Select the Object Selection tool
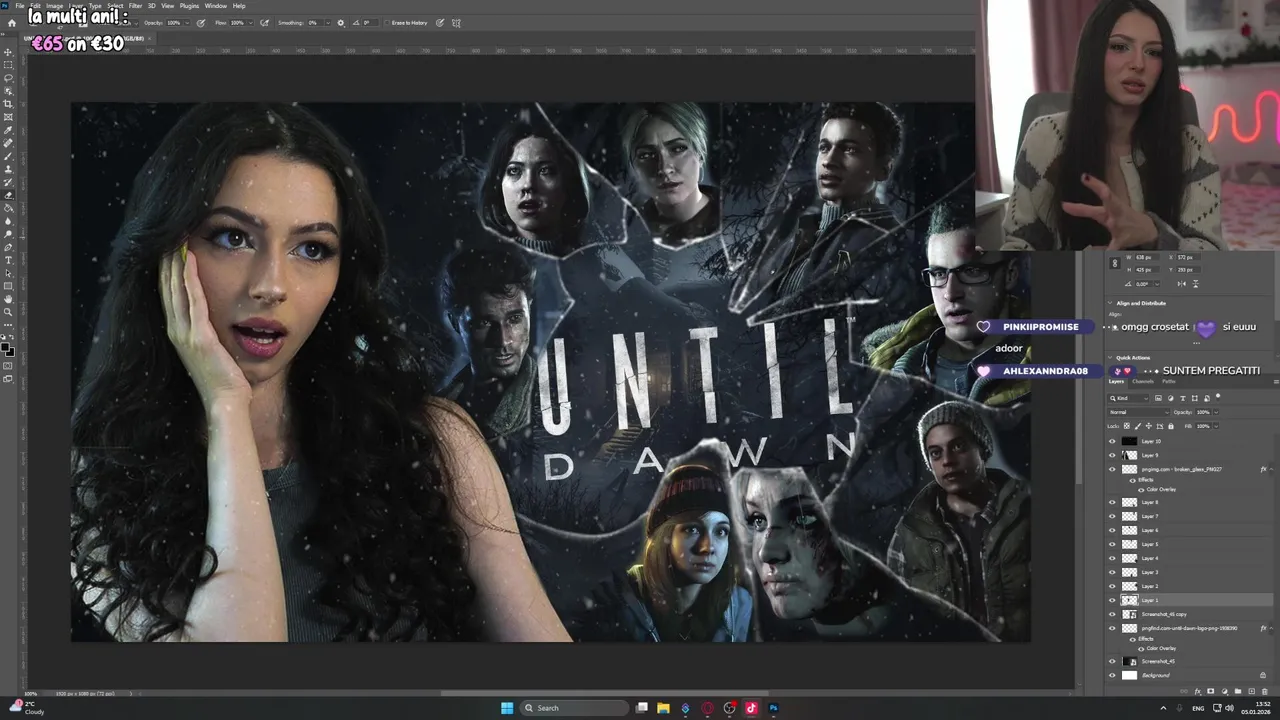Viewport: 1280px width, 720px height. tap(8, 90)
